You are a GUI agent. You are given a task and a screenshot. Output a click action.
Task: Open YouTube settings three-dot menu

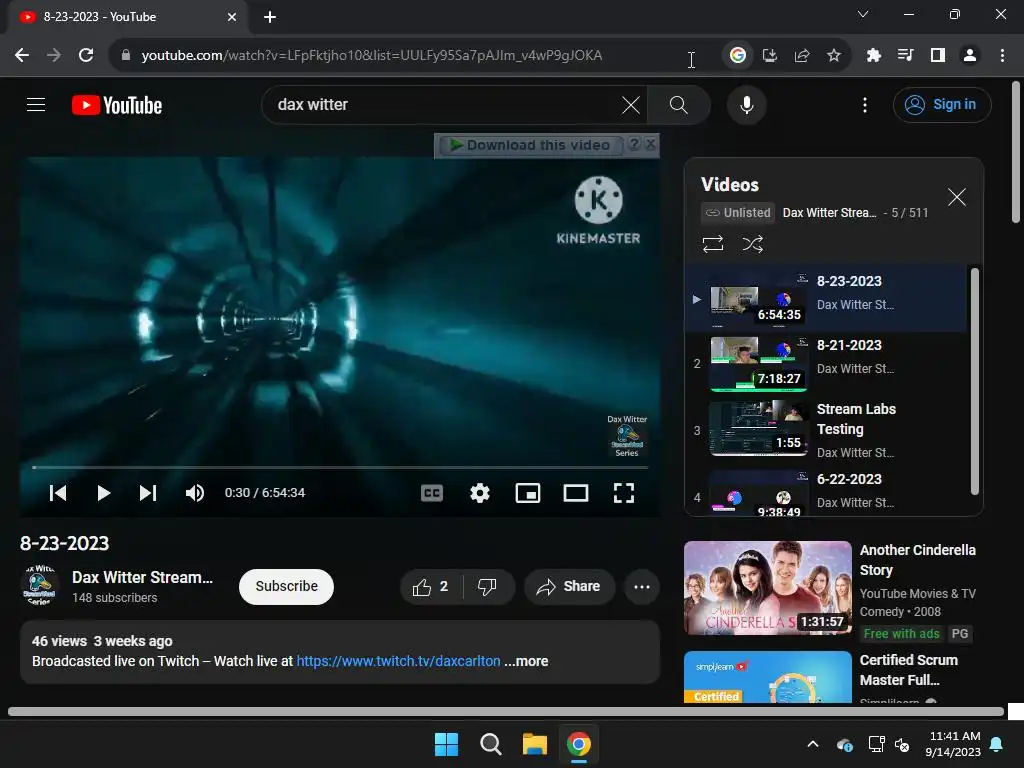865,104
